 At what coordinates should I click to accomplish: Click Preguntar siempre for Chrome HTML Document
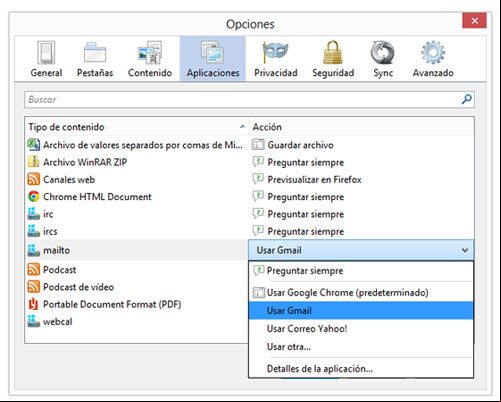click(x=306, y=197)
